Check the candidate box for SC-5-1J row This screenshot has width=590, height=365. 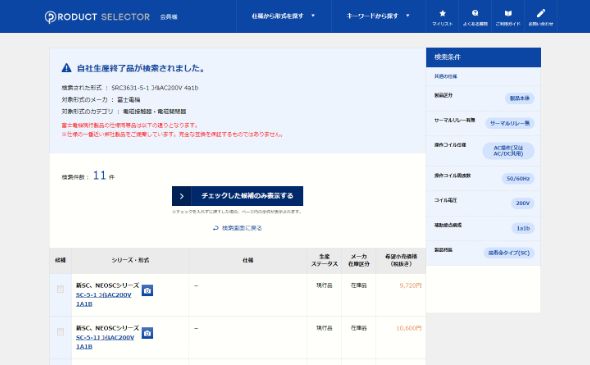[60, 332]
